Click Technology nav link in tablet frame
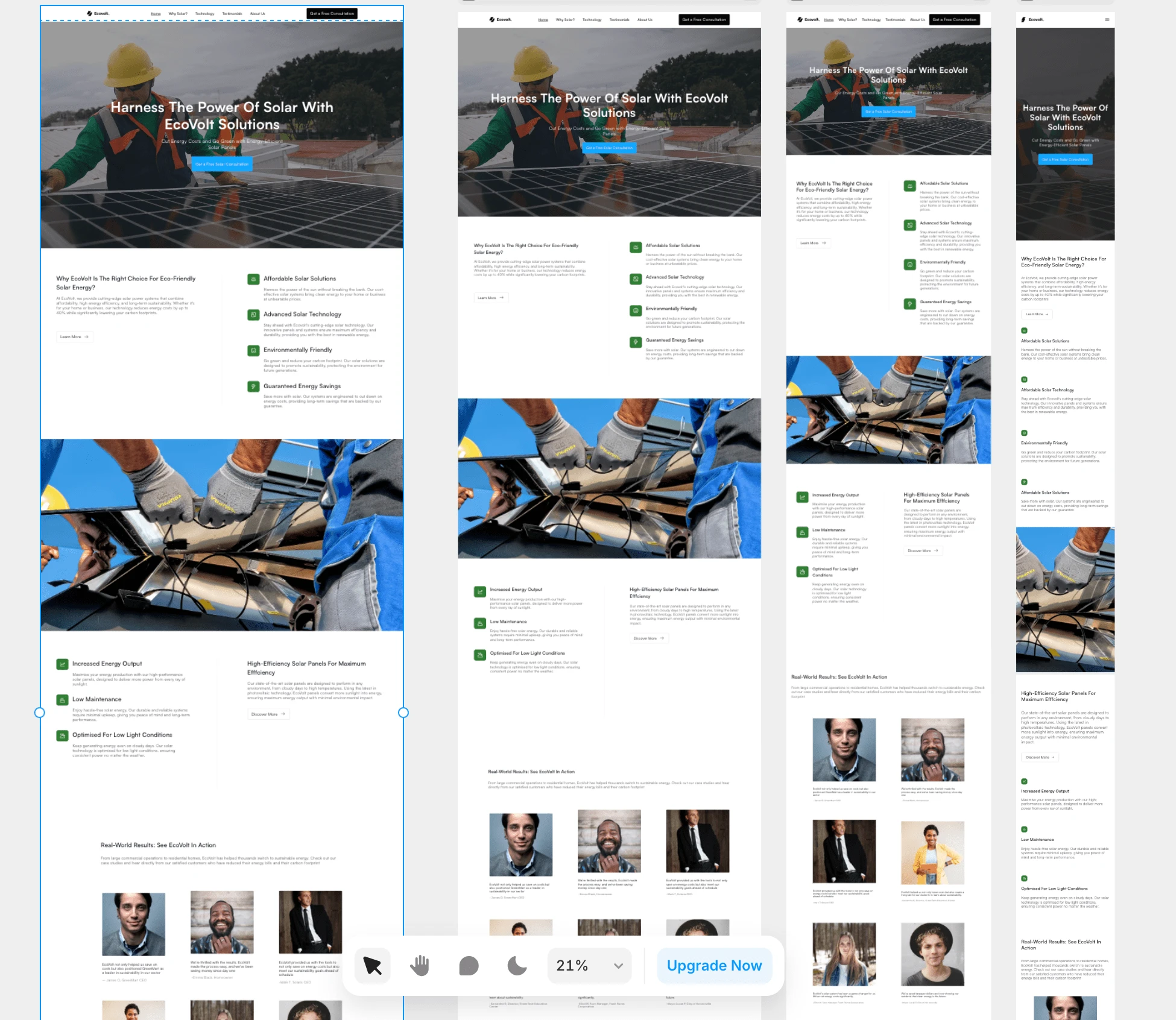Image resolution: width=1176 pixels, height=1020 pixels. [x=871, y=20]
